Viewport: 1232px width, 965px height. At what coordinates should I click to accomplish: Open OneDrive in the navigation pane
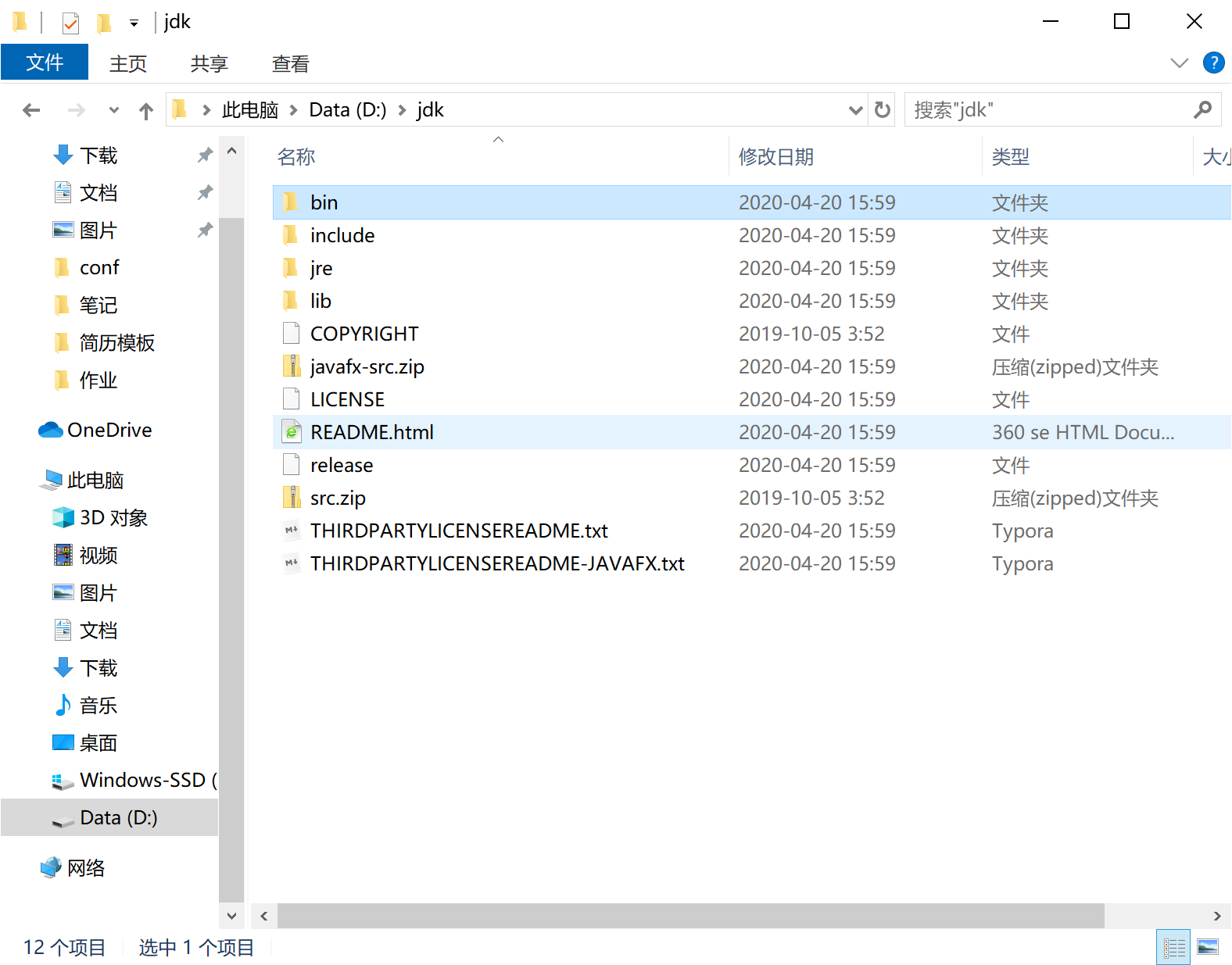coord(109,431)
